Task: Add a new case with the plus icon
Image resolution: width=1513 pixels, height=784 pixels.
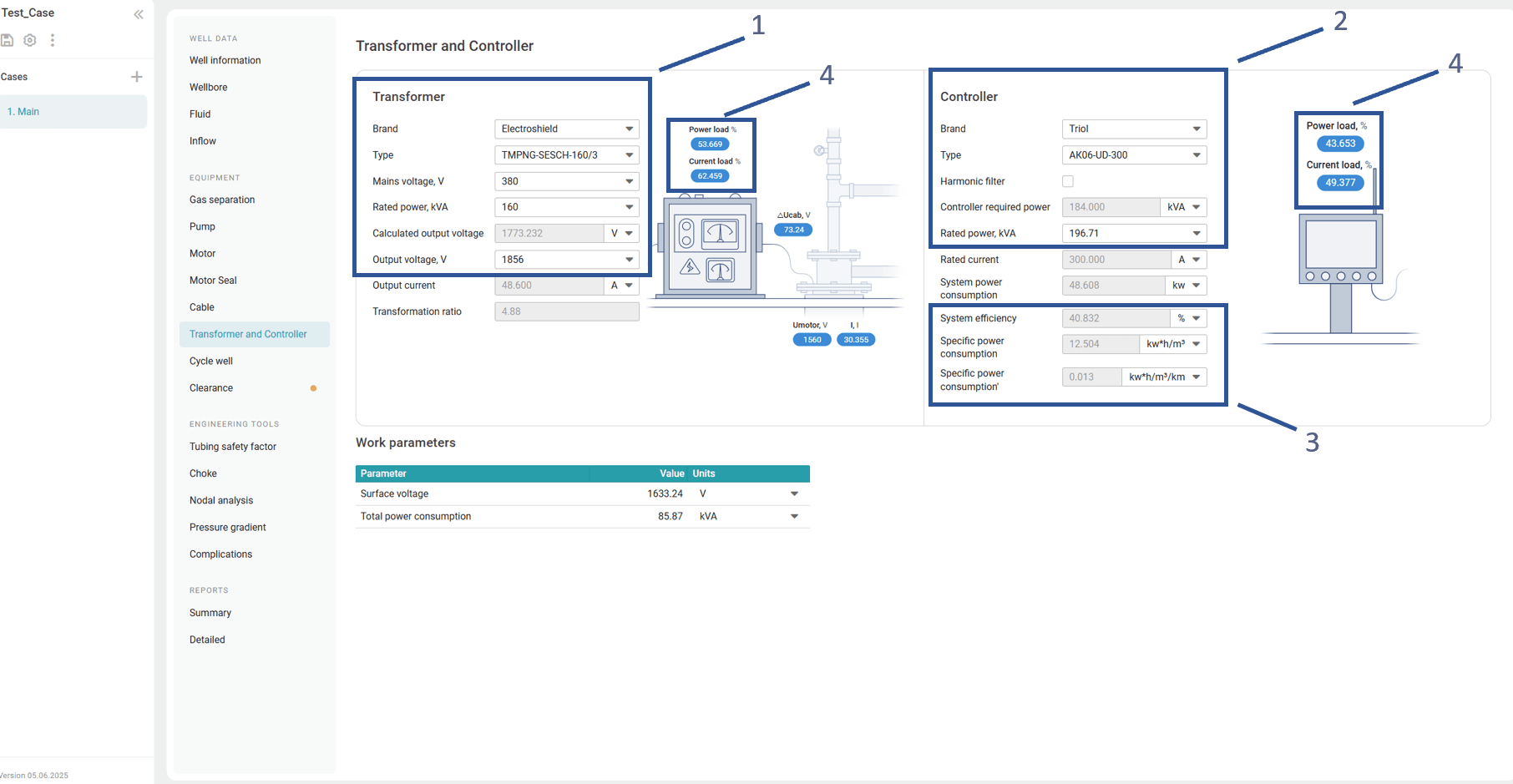Action: tap(137, 77)
